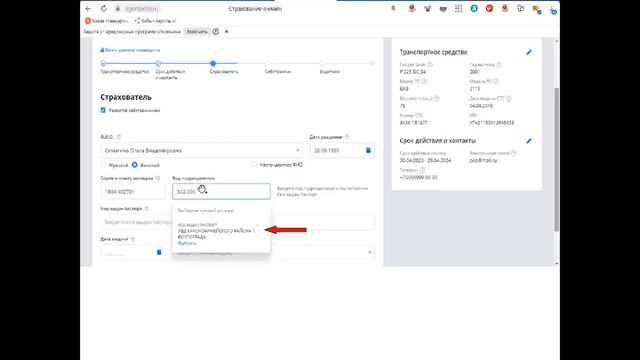Show help icon beside passport series label
This screenshot has height=360, width=640.
point(158,178)
